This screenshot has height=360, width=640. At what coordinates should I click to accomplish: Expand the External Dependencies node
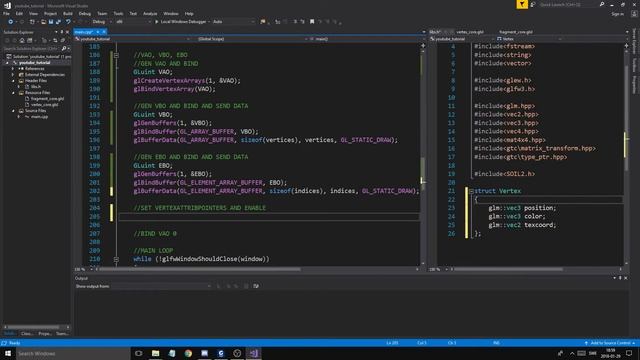pos(13,75)
